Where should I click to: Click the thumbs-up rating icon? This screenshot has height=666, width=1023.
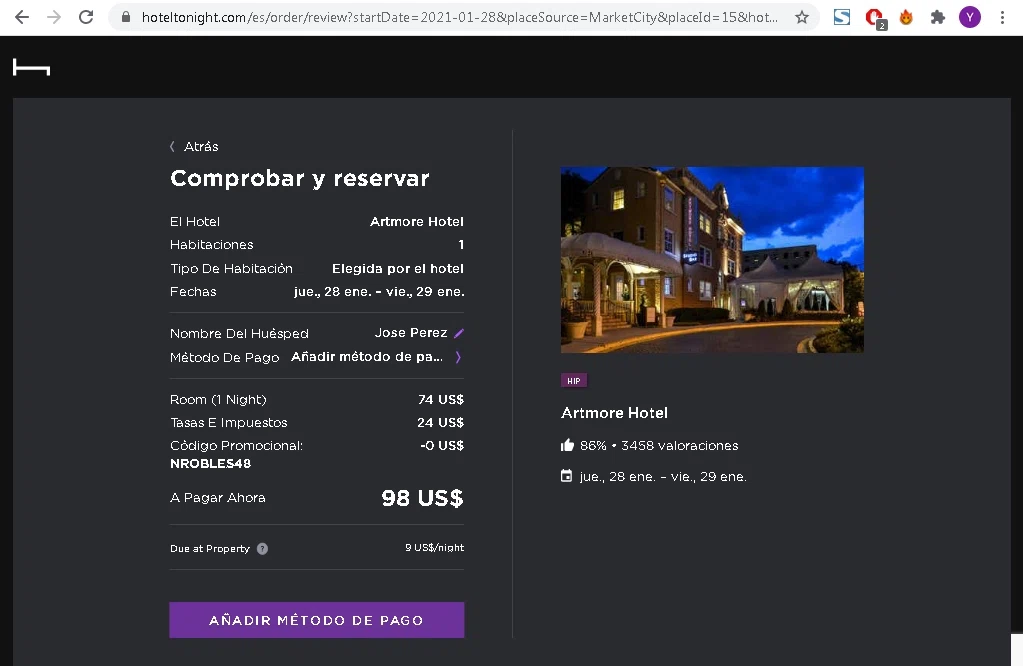[567, 446]
